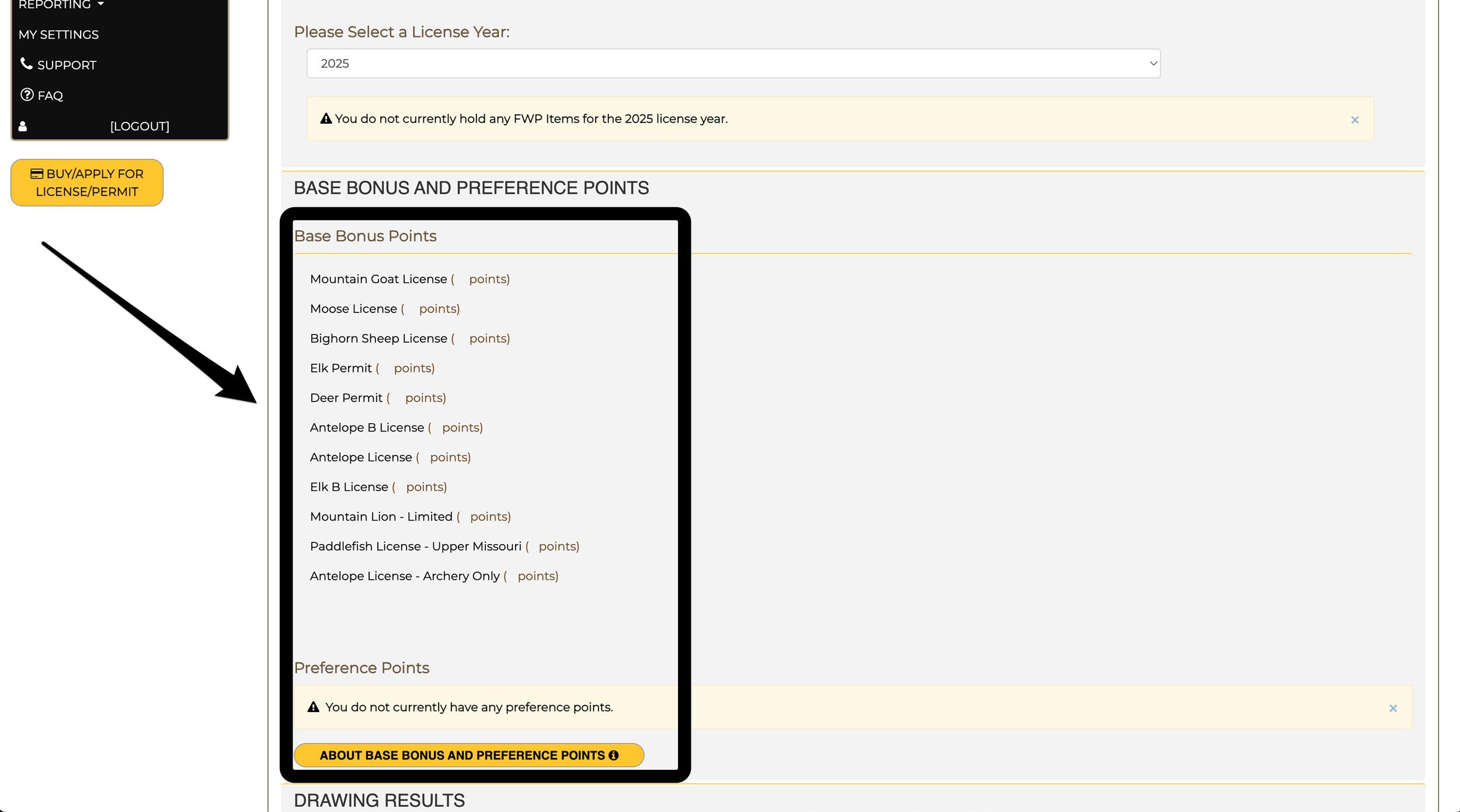Open the License Year dropdown
The height and width of the screenshot is (812, 1460).
[x=733, y=64]
